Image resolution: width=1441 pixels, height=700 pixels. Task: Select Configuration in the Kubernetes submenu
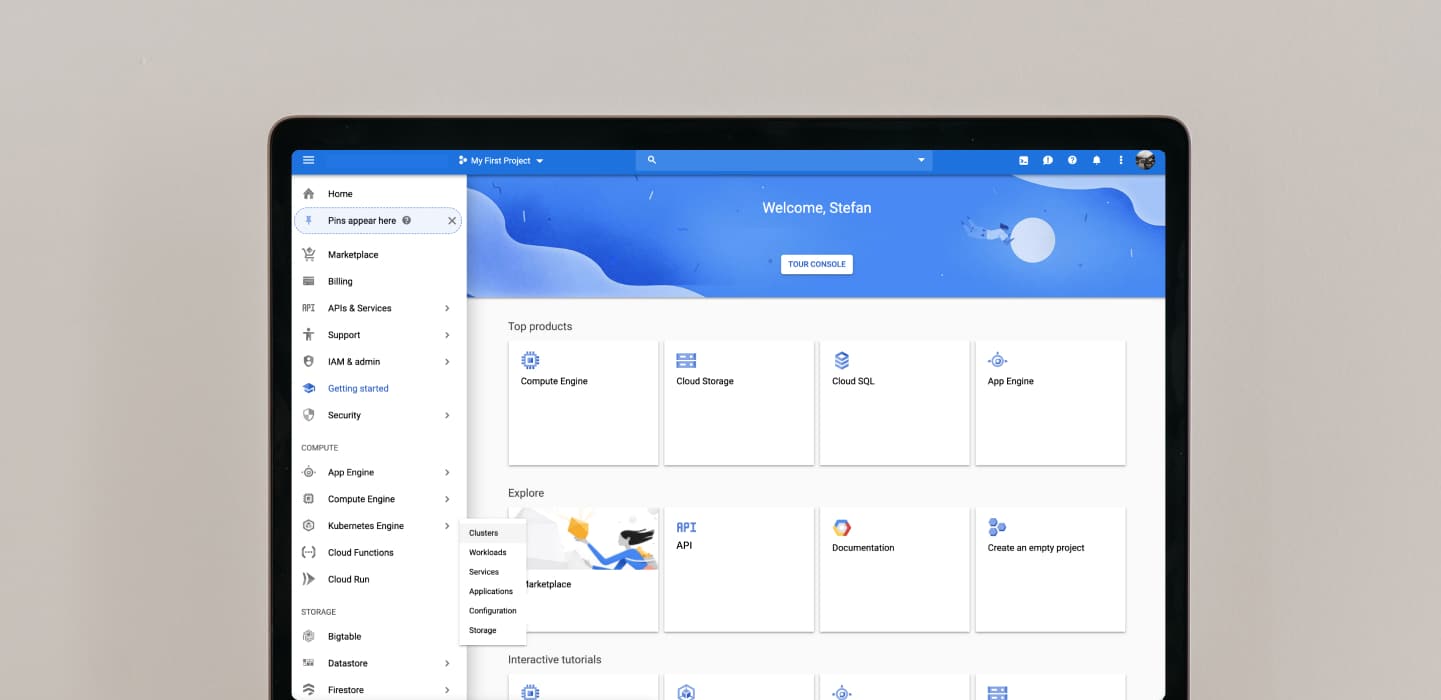tap(492, 611)
